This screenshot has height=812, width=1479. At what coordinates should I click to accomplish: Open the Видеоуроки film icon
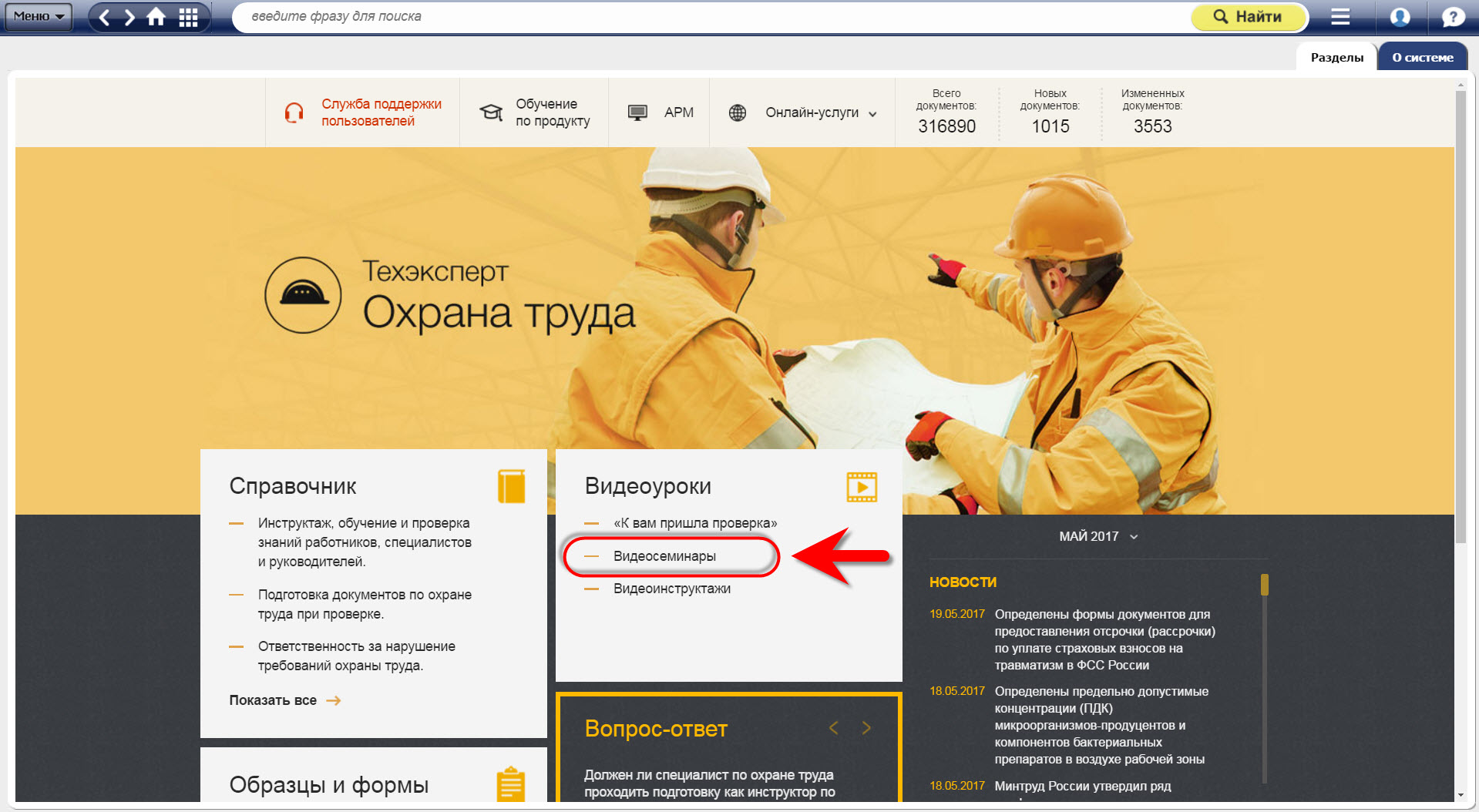pos(862,487)
